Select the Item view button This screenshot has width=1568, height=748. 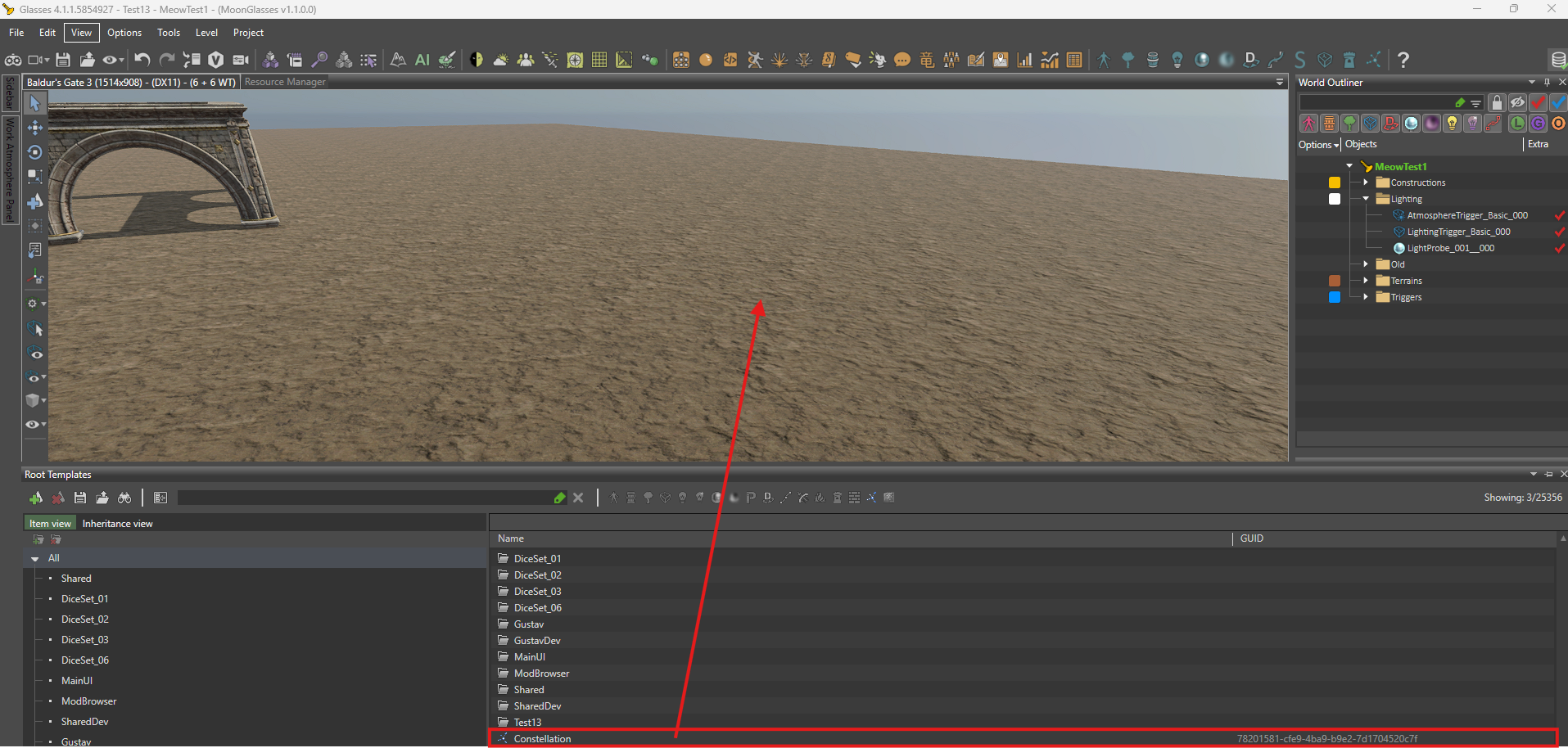coord(50,524)
